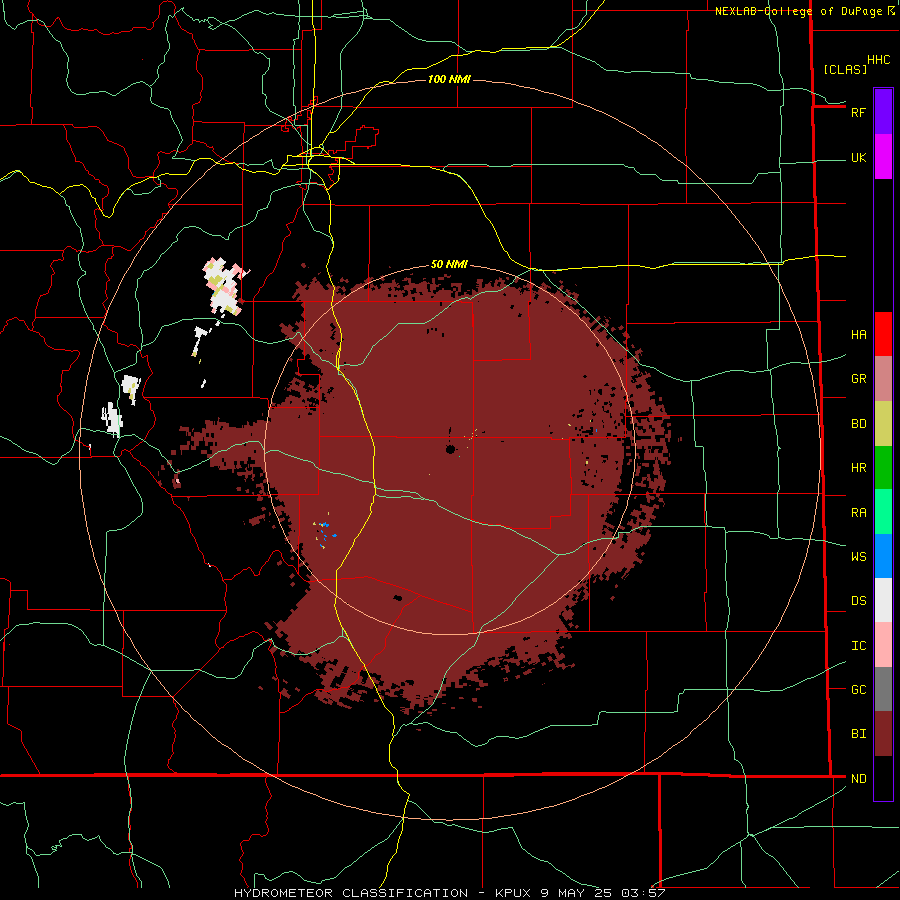Click the IC light pink legend swatch
Viewport: 900px width, 900px height.
883,645
